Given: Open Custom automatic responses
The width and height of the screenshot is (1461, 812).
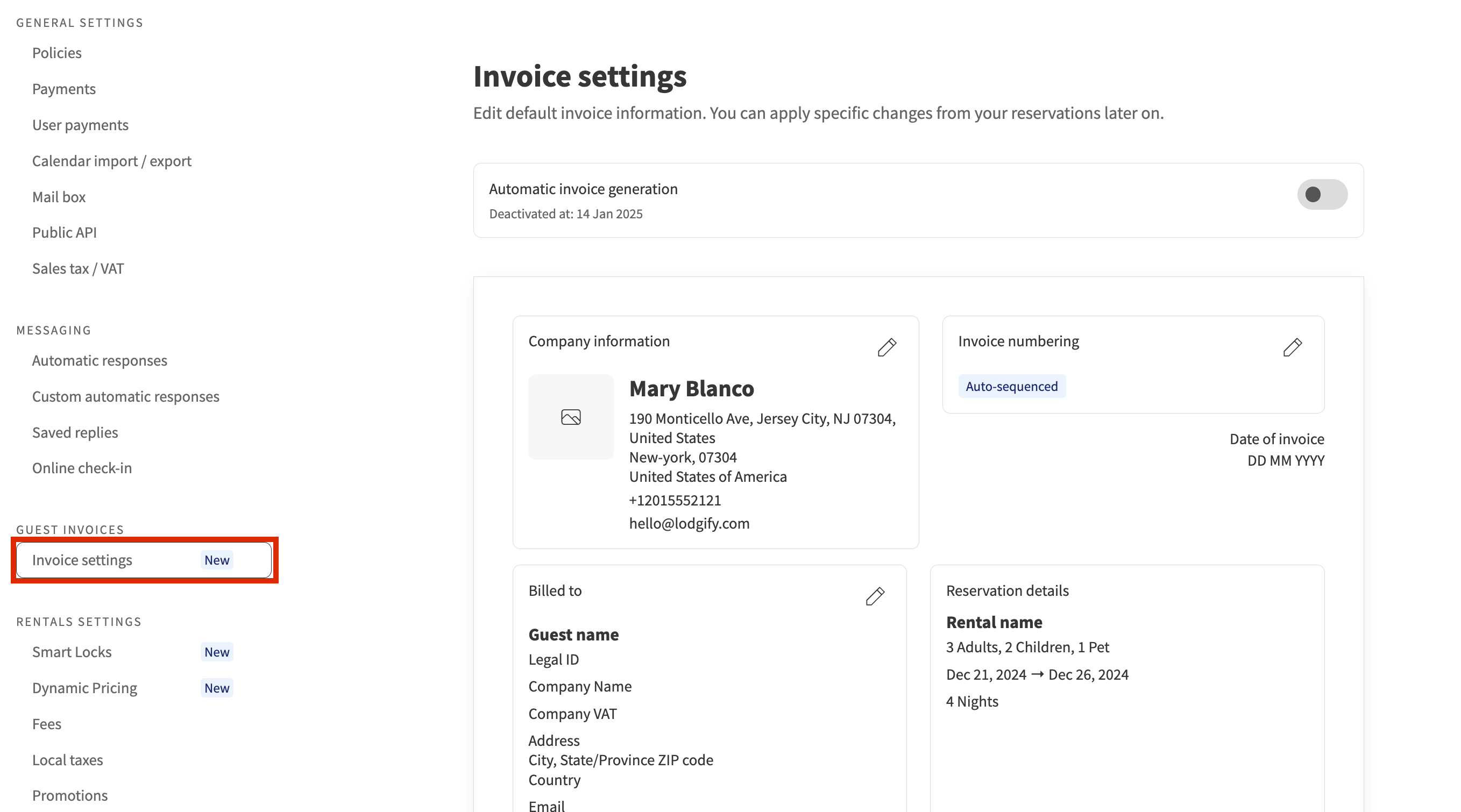Looking at the screenshot, I should tap(125, 396).
